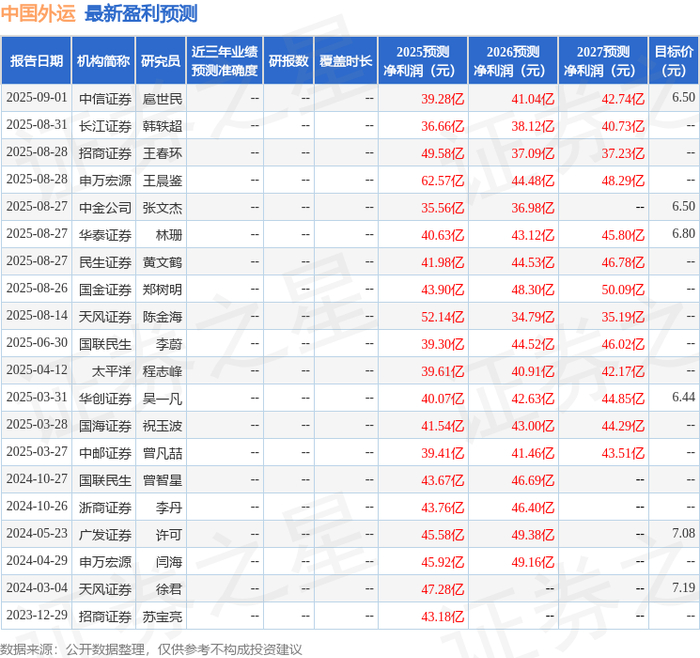Click researcher 王晨鉴 cell
This screenshot has width=700, height=658.
pos(162,181)
